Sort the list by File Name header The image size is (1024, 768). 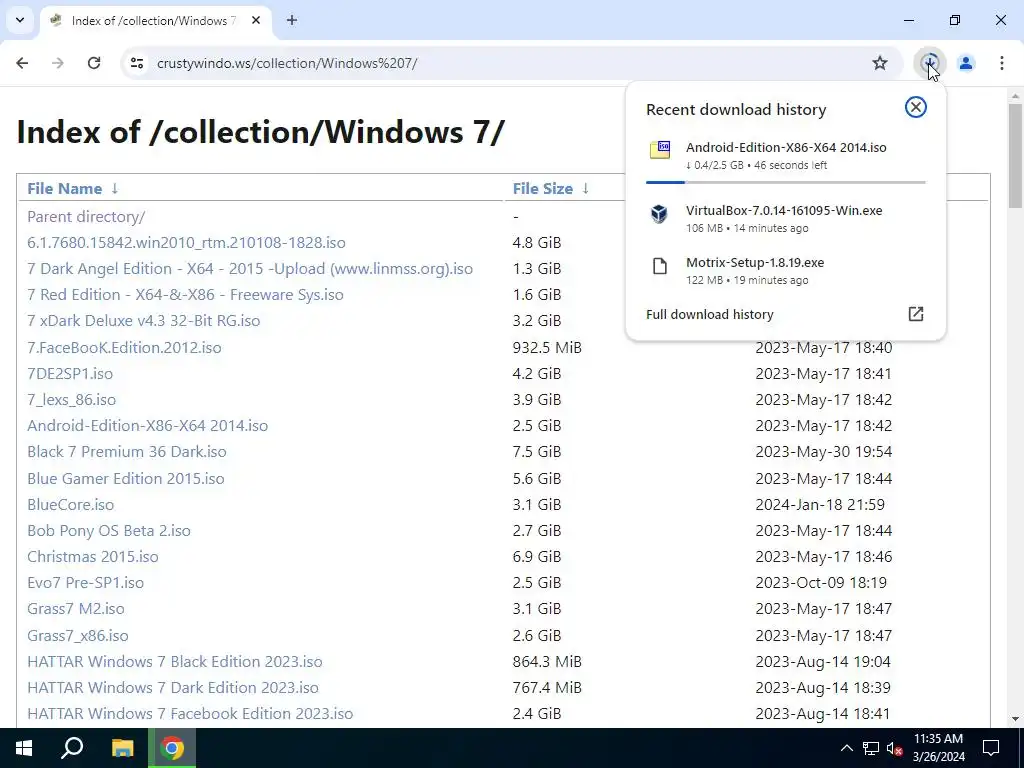click(65, 189)
